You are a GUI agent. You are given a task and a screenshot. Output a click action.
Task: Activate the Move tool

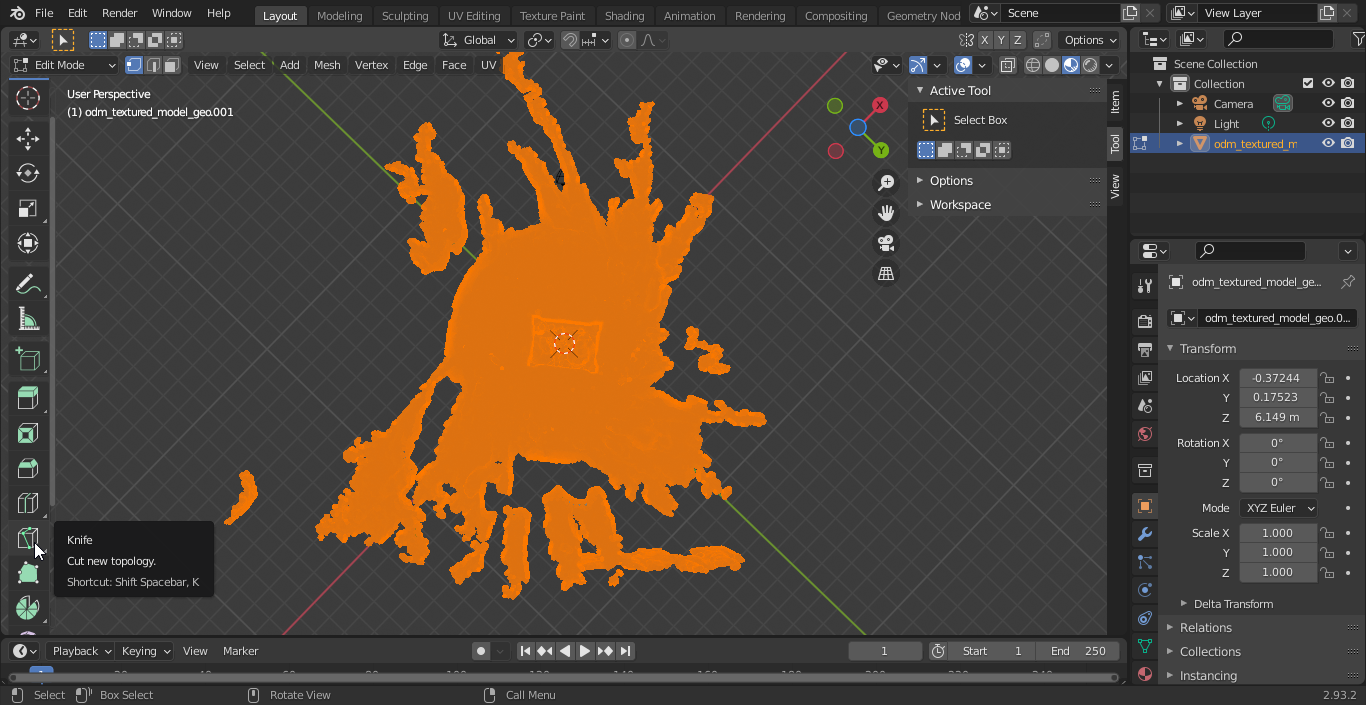[x=28, y=139]
